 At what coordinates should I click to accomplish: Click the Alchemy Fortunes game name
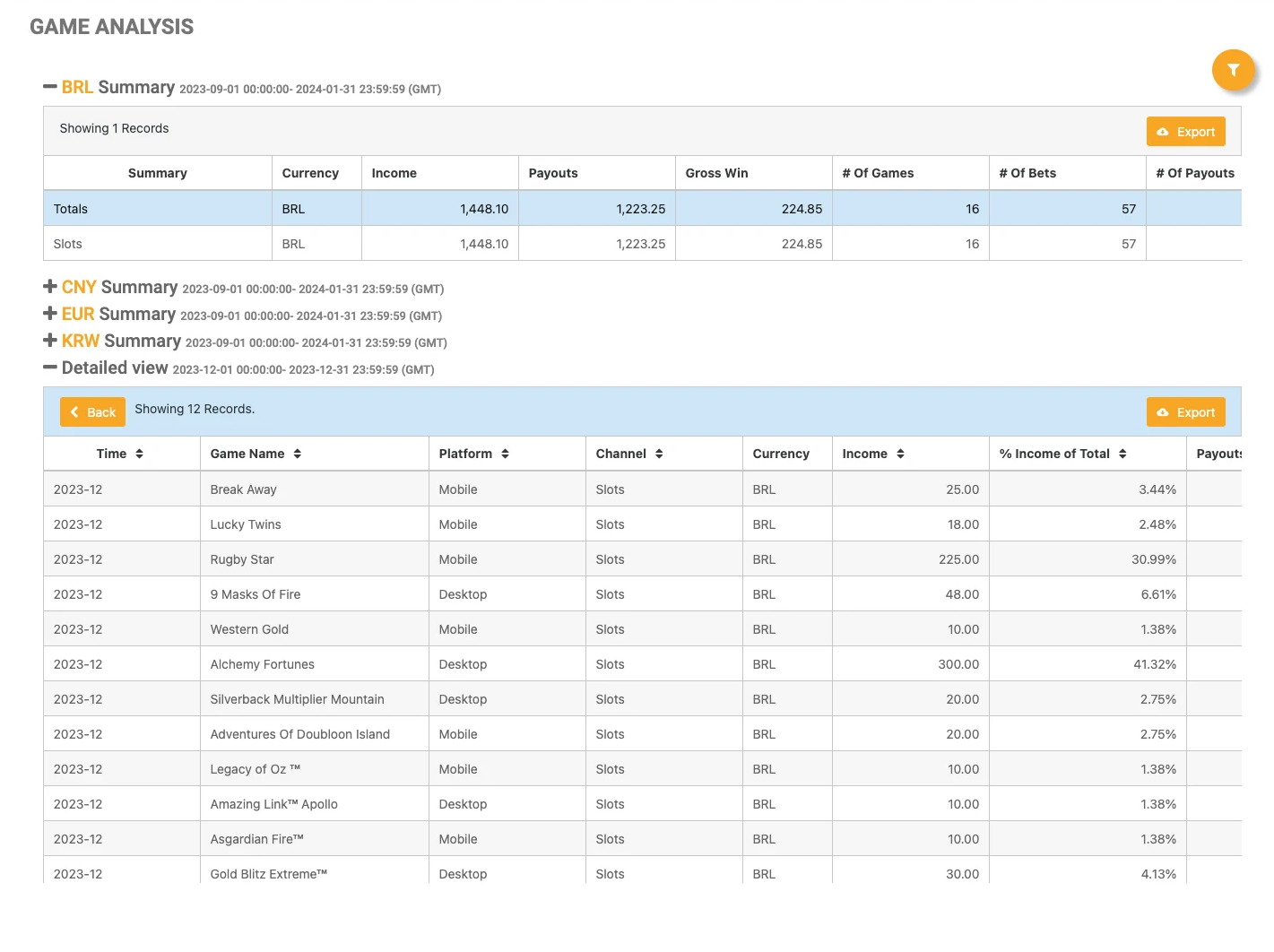click(262, 664)
